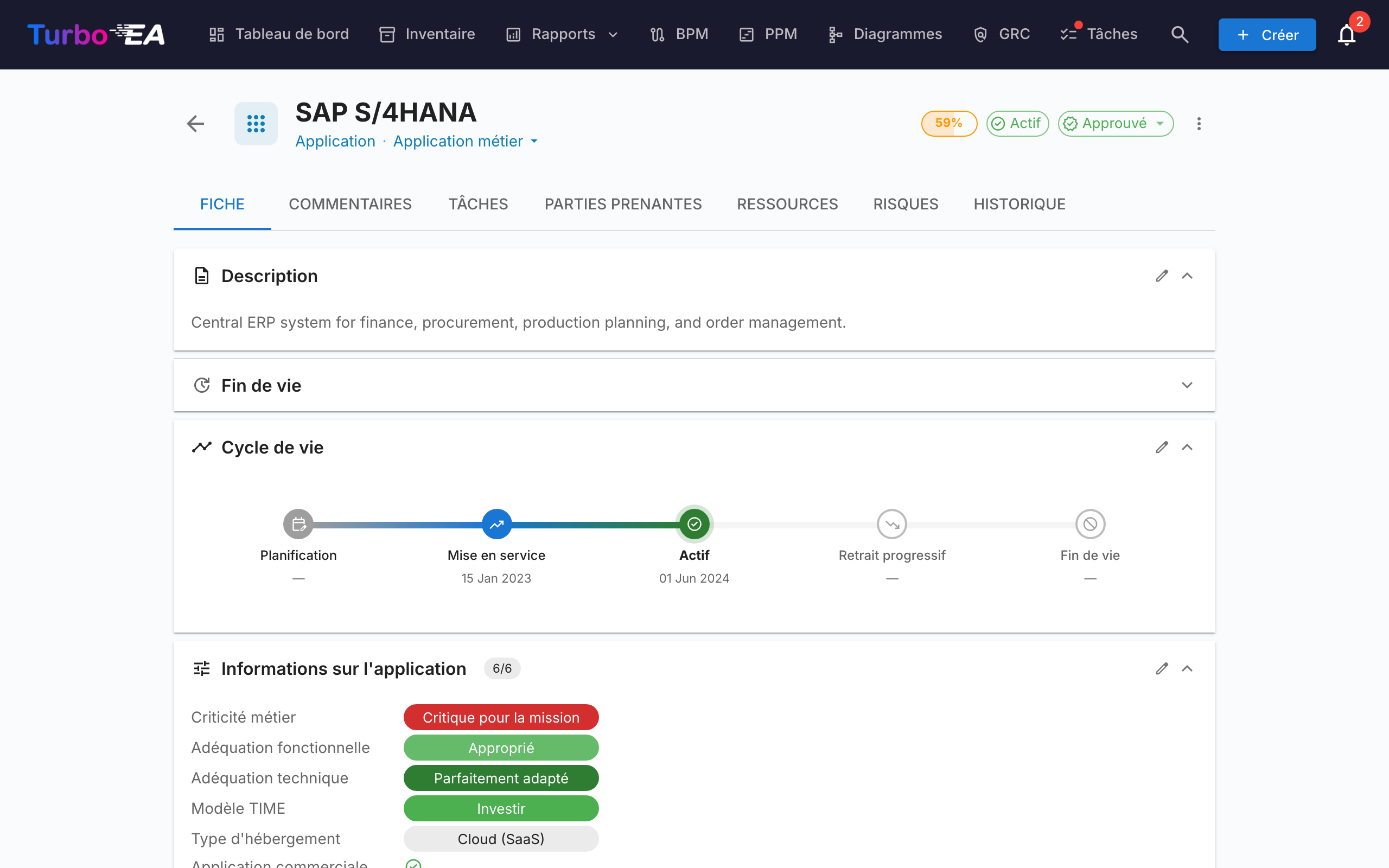Click the 59% completion indicator
The image size is (1389, 868).
(x=949, y=124)
